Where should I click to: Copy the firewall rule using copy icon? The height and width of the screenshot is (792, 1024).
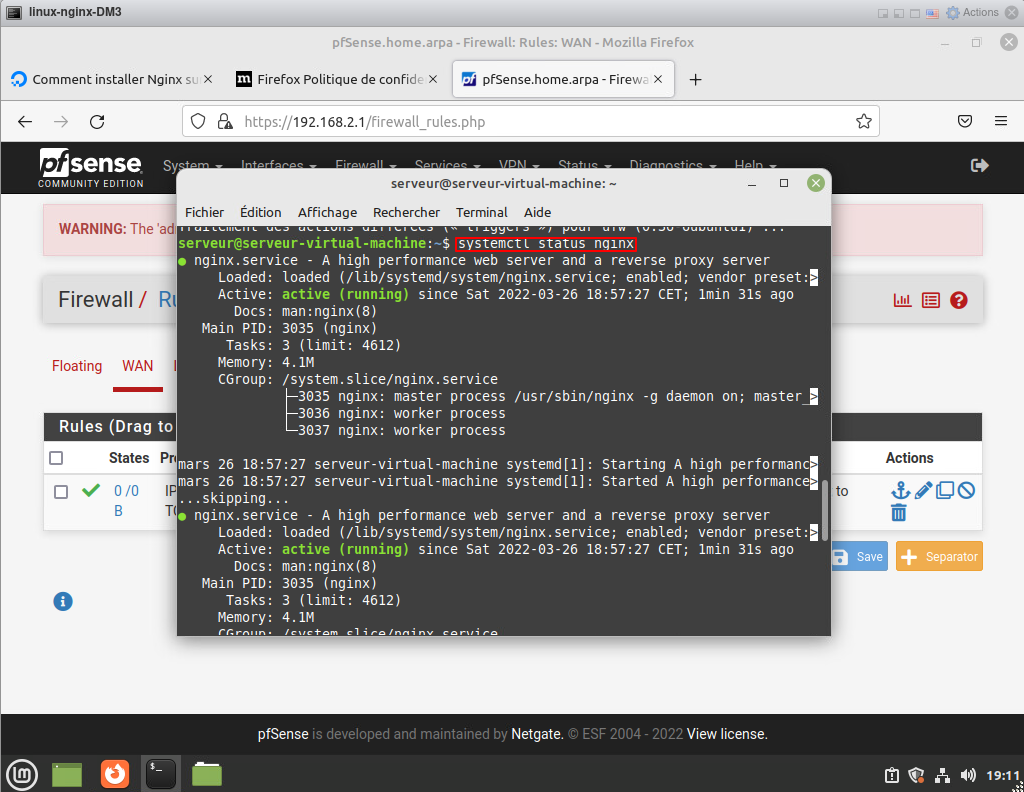pos(944,491)
